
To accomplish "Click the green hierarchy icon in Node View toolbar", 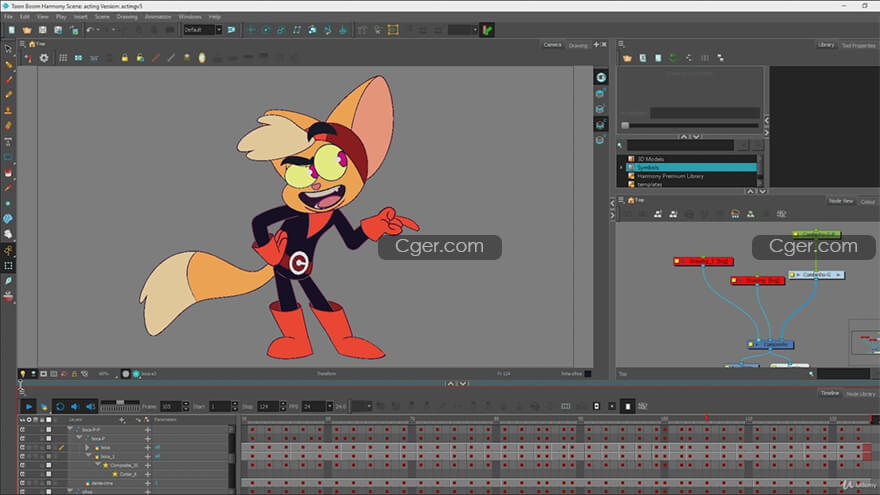I will coord(750,214).
